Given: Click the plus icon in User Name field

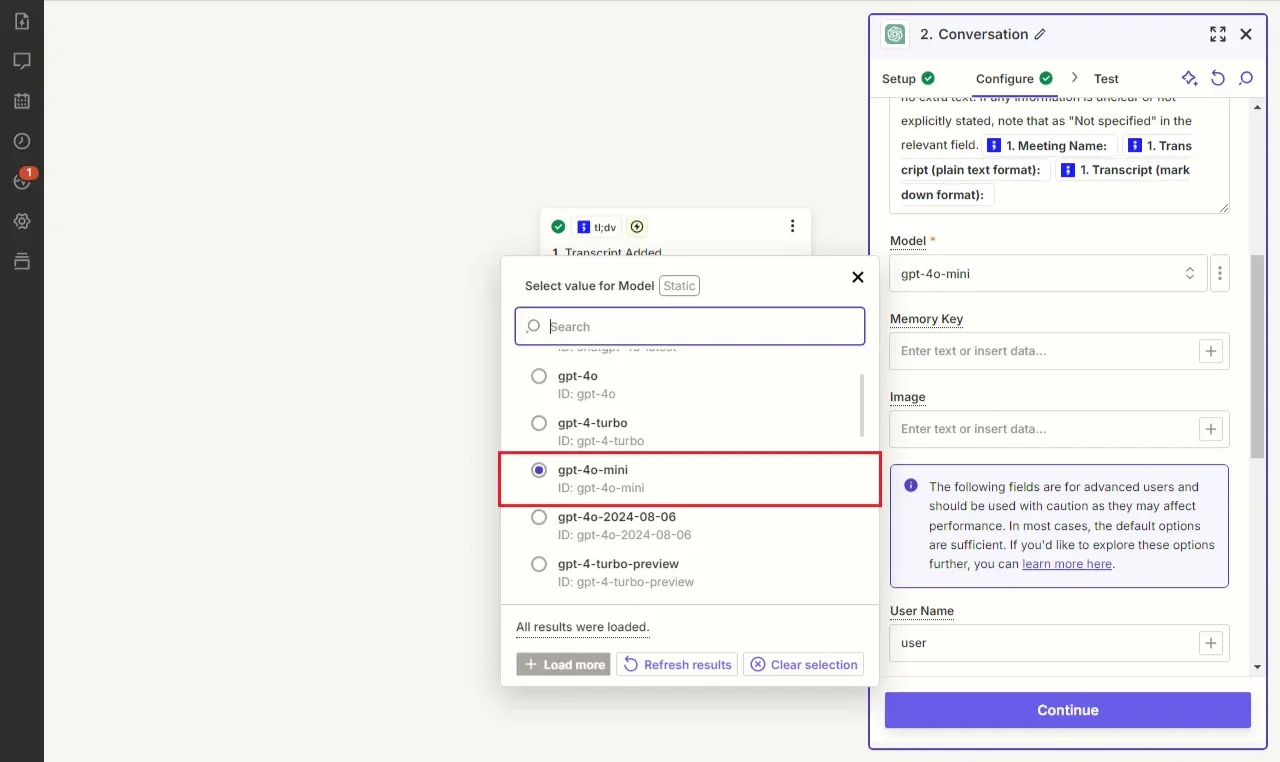Looking at the screenshot, I should pos(1211,643).
